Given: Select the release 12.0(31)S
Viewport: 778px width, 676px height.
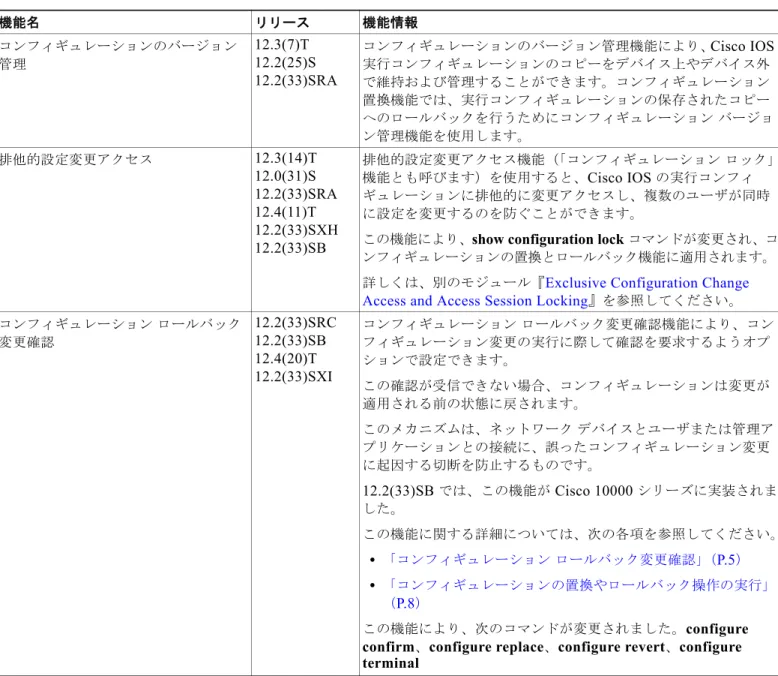Looking at the screenshot, I should [285, 176].
